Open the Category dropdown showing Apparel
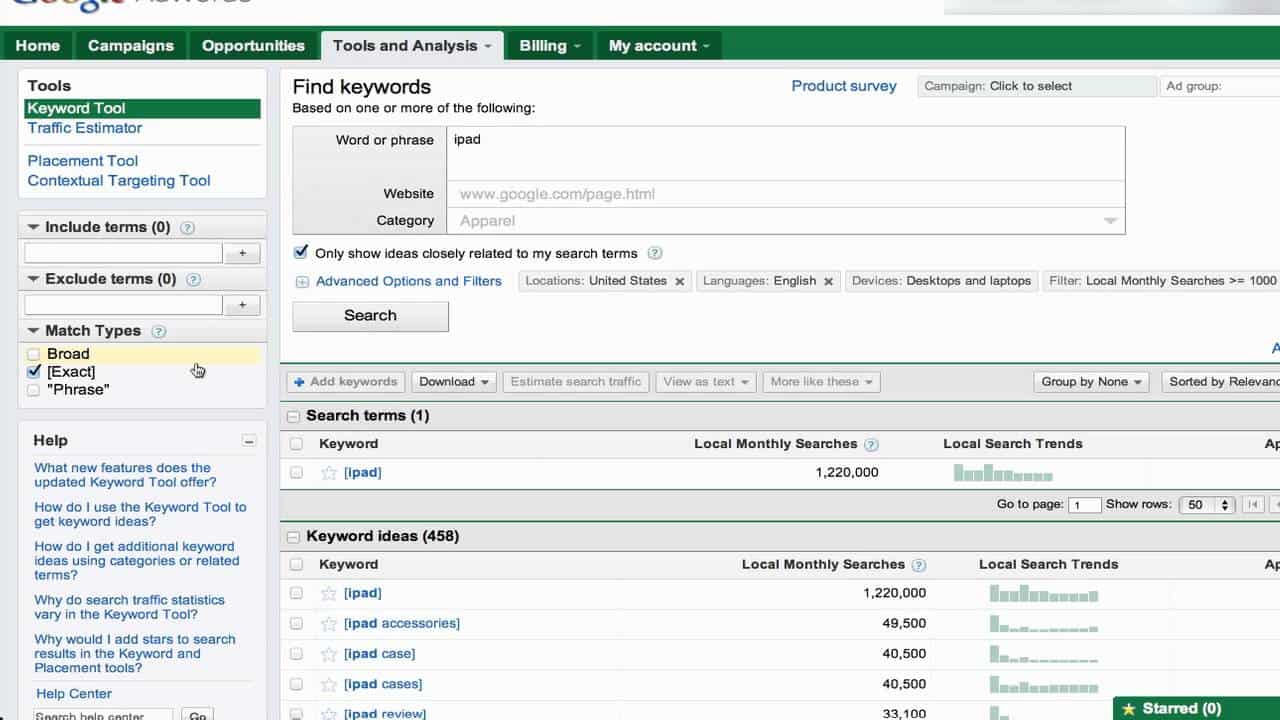1280x720 pixels. click(1109, 220)
